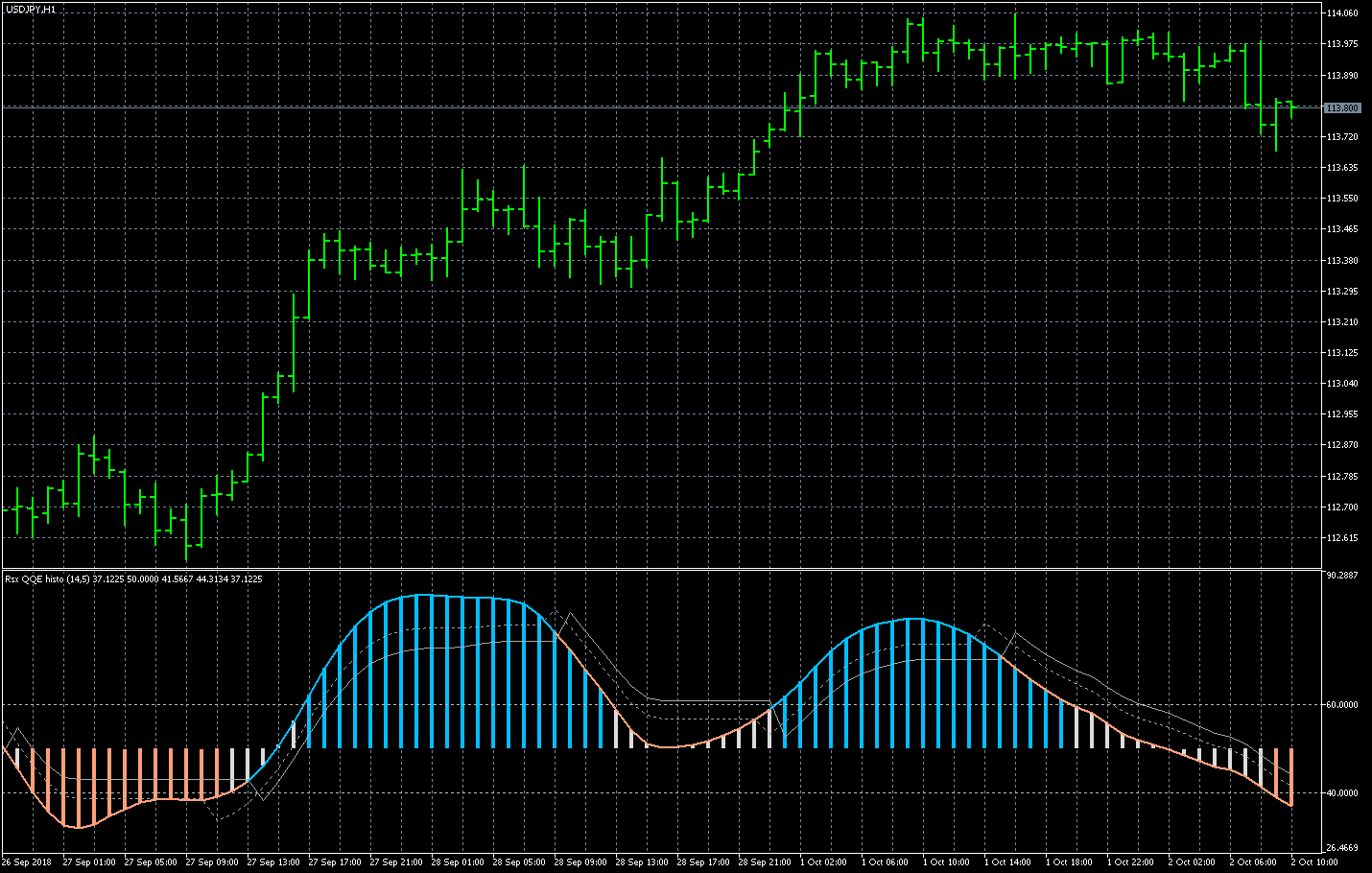Click the 27 Sep 13:00 time label
Image resolution: width=1372 pixels, height=873 pixels.
273,862
